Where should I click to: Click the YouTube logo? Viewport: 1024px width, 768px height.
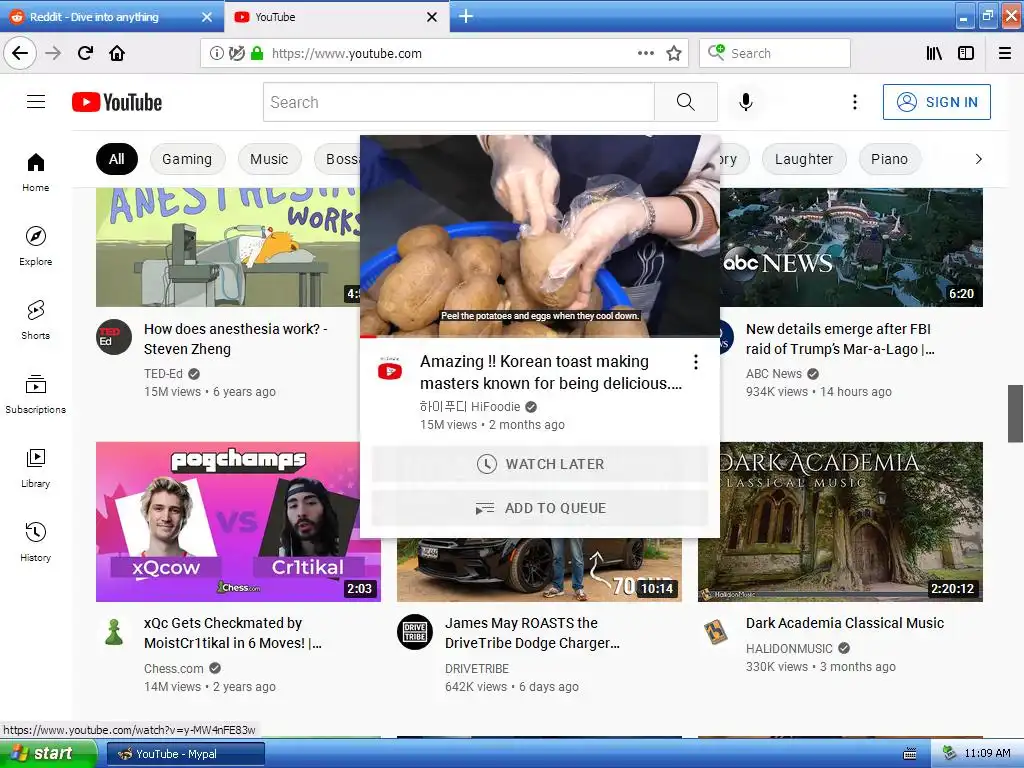click(117, 103)
